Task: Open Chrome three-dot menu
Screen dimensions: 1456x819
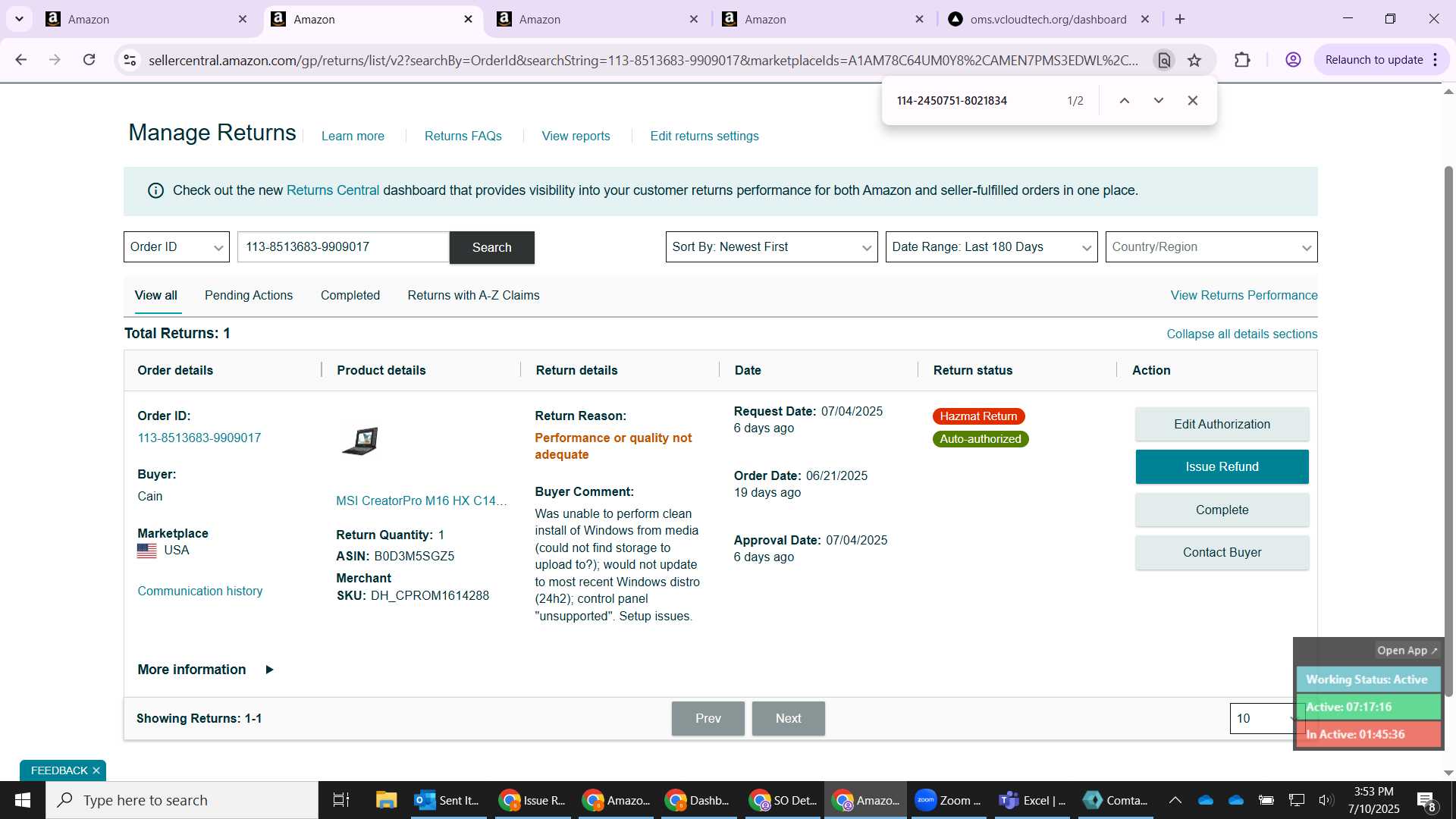Action: pos(1436,60)
